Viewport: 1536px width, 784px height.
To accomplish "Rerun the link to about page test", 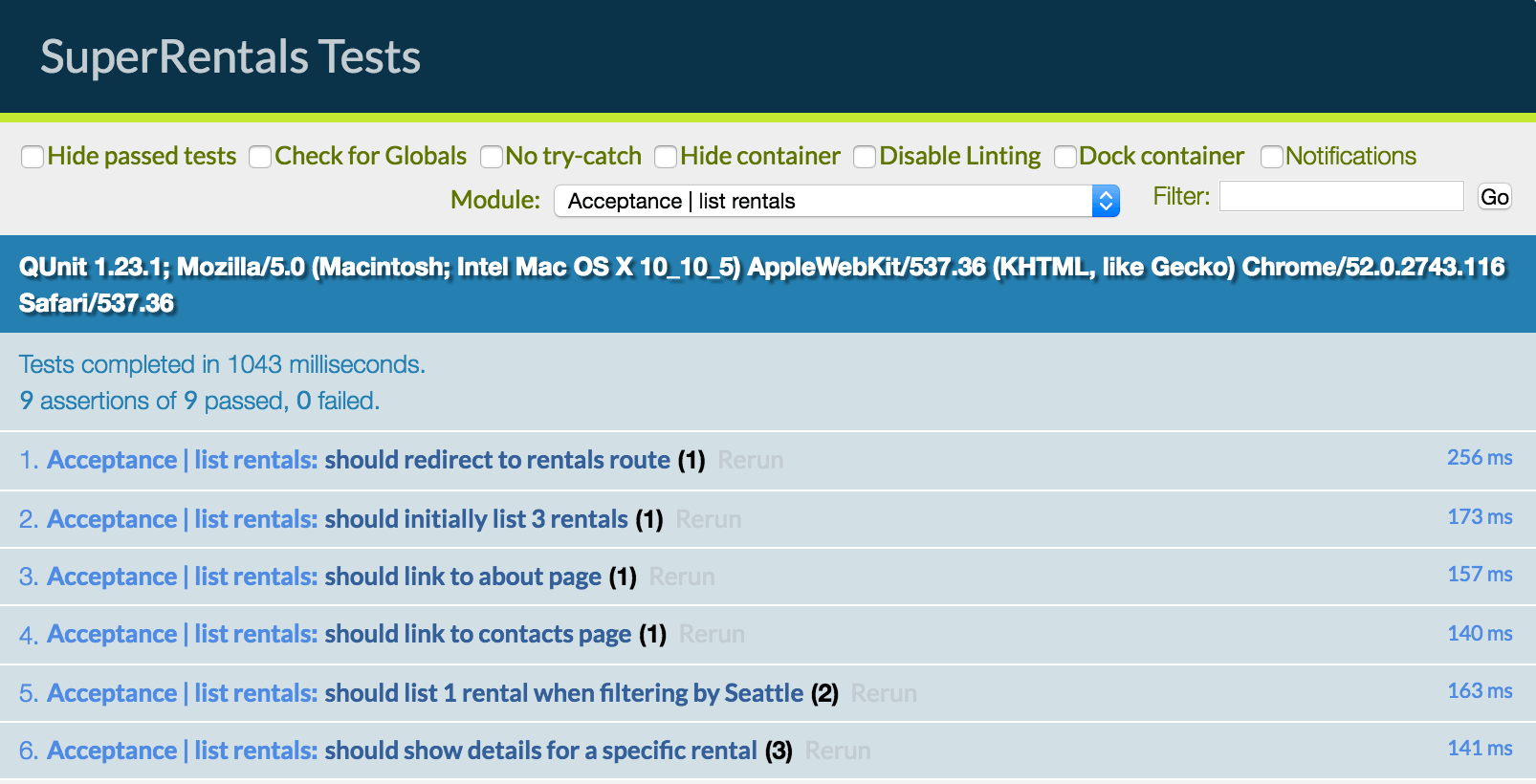I will point(682,577).
